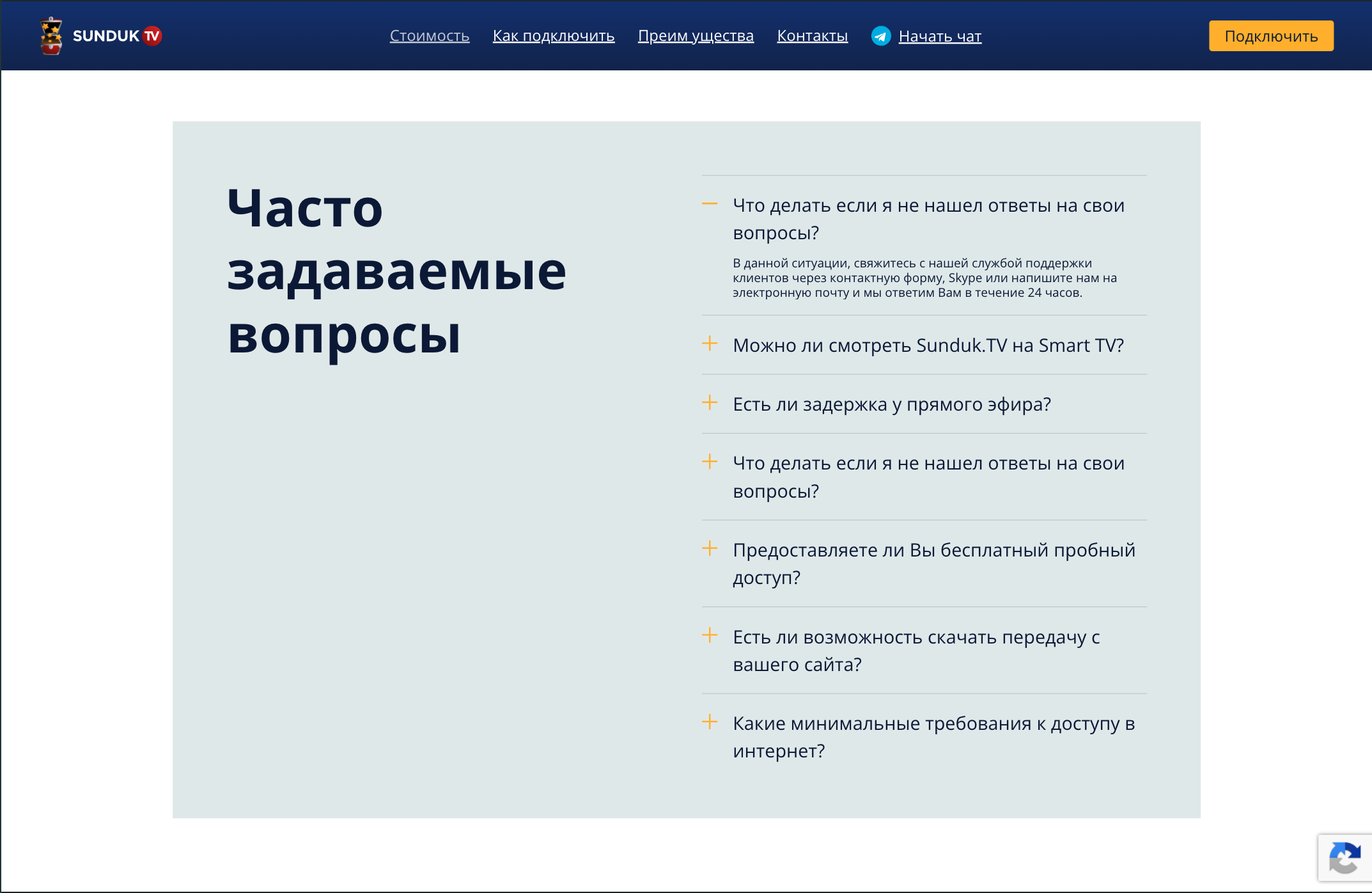The image size is (1372, 893).
Task: Click the orange Подключить button
Action: coord(1271,36)
